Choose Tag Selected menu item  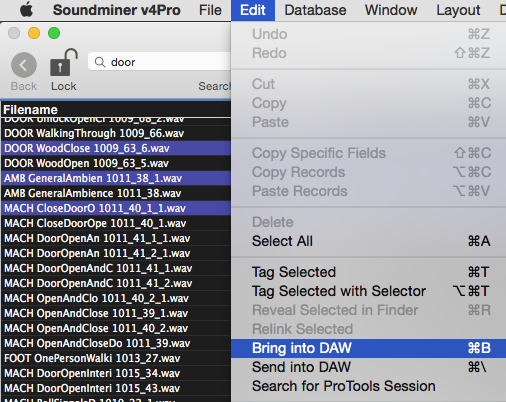(x=368, y=272)
